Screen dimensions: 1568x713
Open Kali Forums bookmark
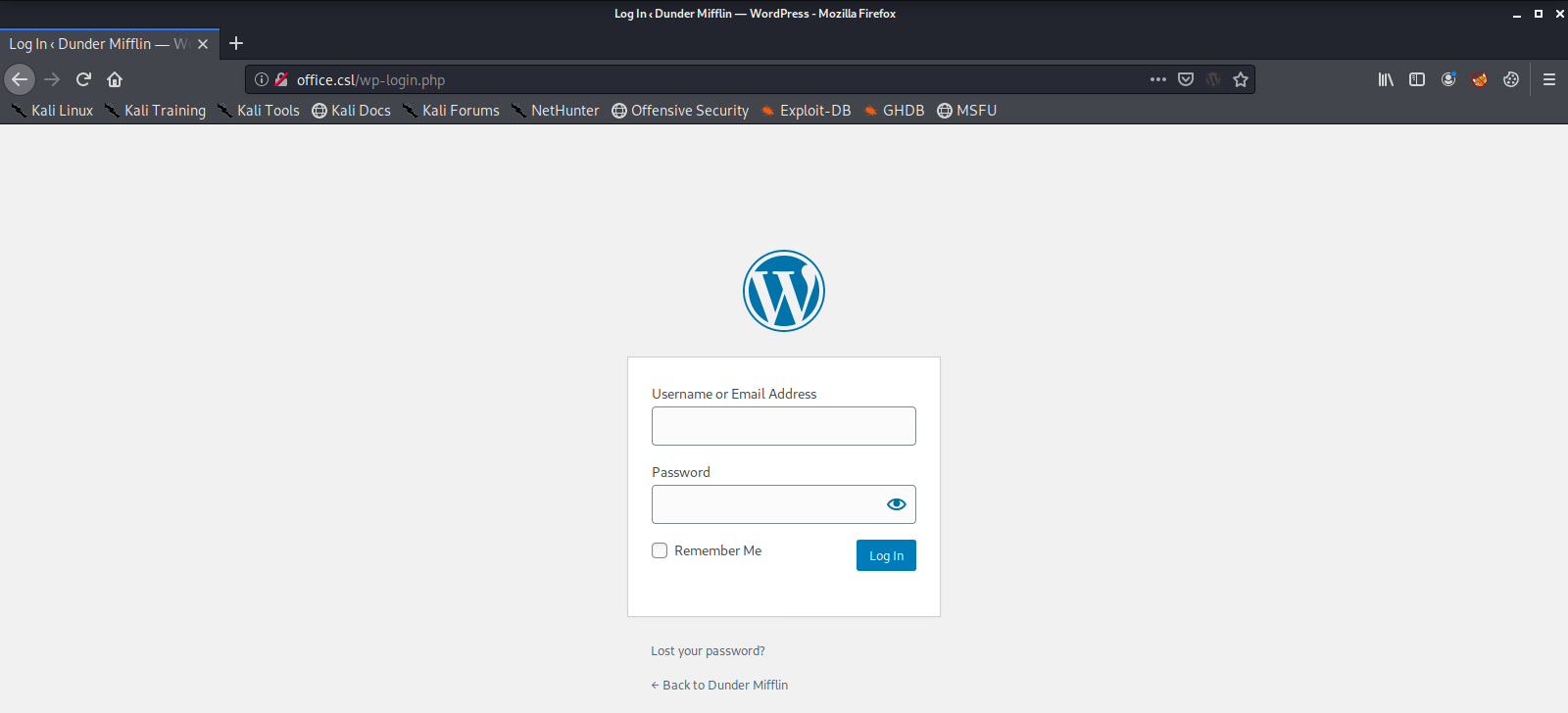(451, 111)
